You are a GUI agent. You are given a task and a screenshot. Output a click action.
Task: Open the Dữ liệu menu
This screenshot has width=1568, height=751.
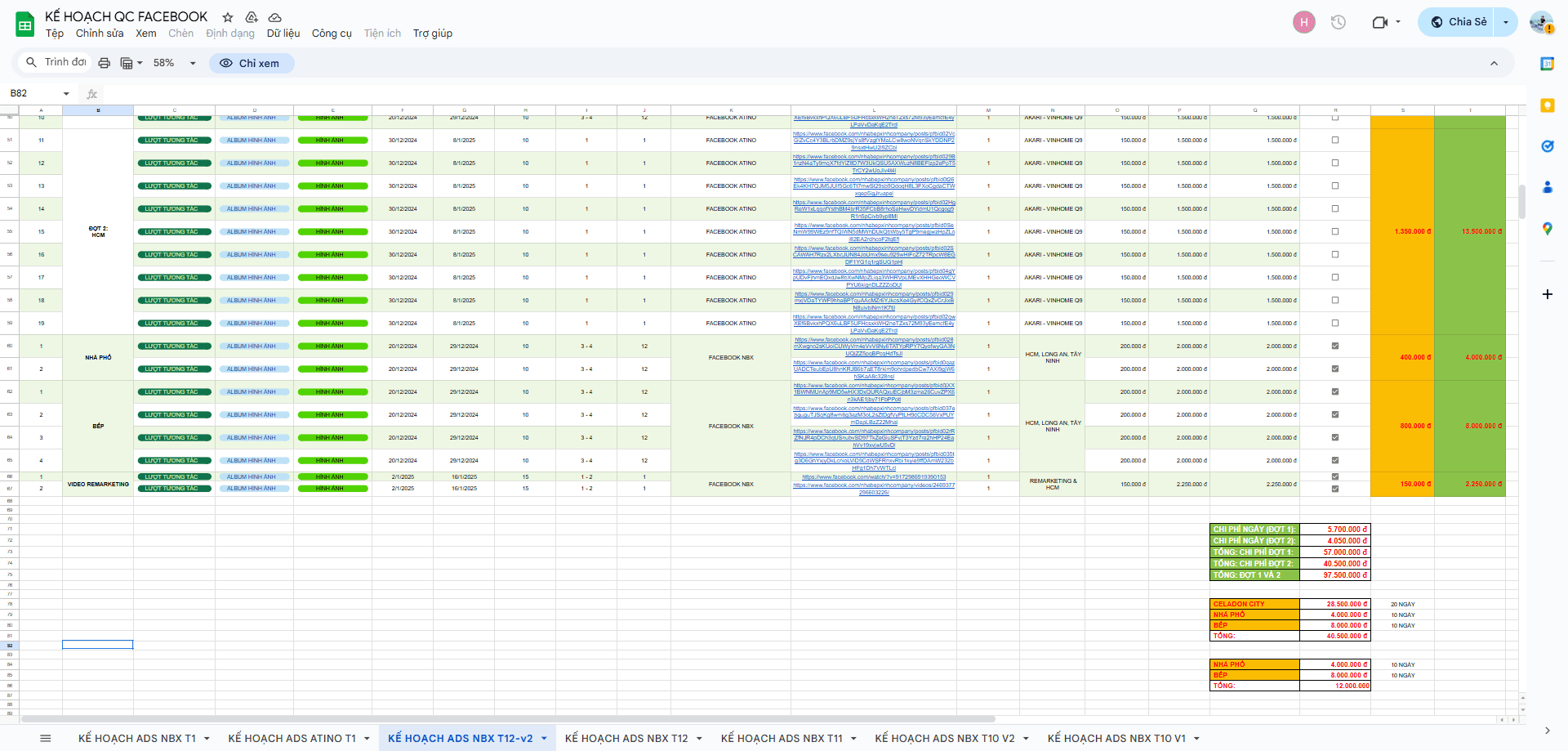[283, 34]
